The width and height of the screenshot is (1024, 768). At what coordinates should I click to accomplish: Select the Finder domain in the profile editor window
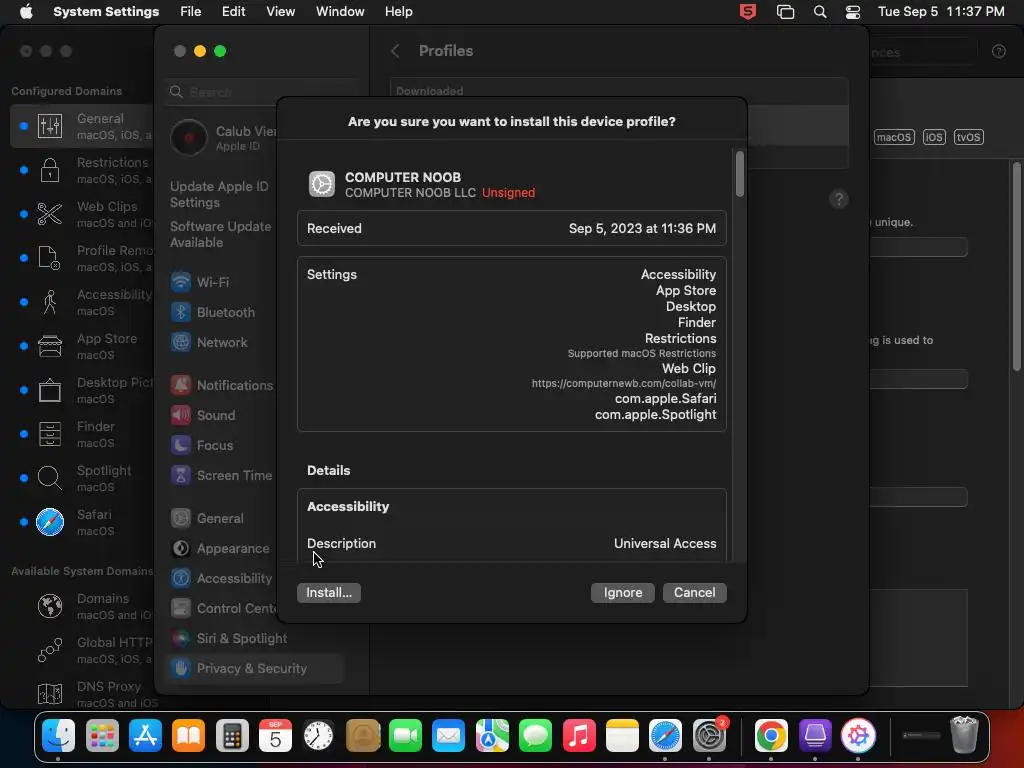82,434
